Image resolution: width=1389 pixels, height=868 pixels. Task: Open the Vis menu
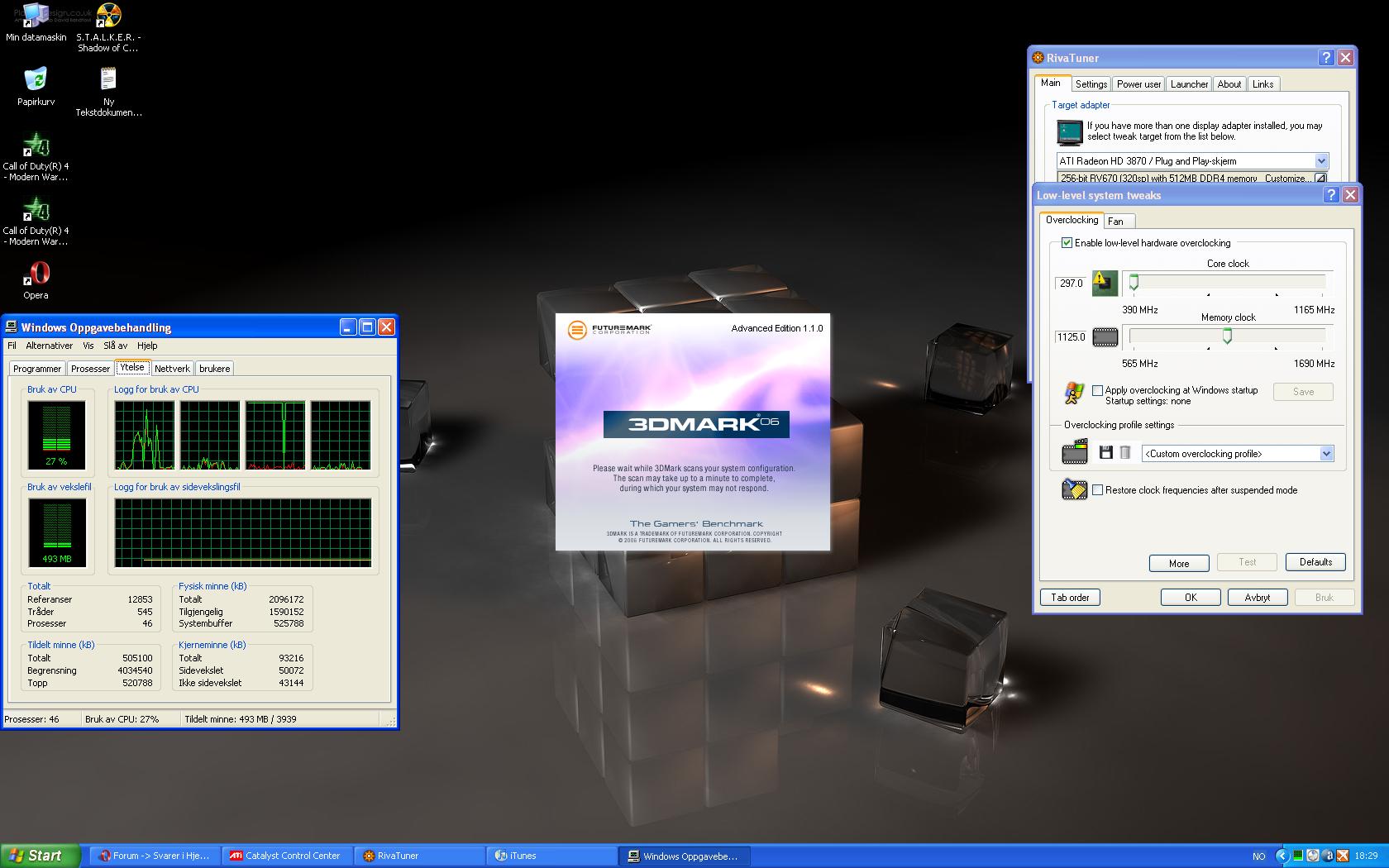click(x=88, y=346)
